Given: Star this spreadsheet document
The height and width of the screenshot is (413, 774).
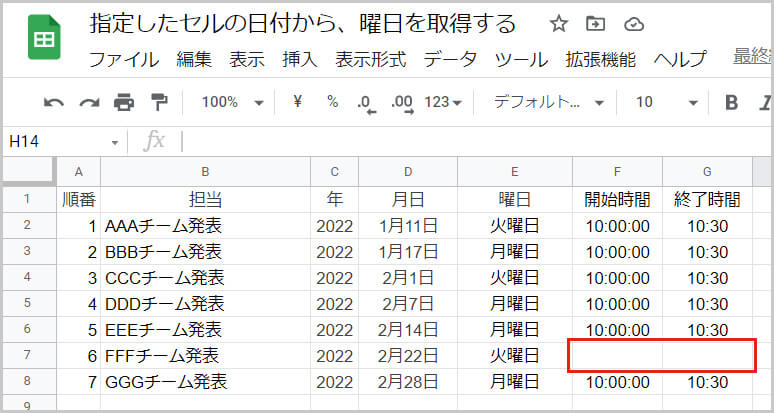Looking at the screenshot, I should 559,24.
